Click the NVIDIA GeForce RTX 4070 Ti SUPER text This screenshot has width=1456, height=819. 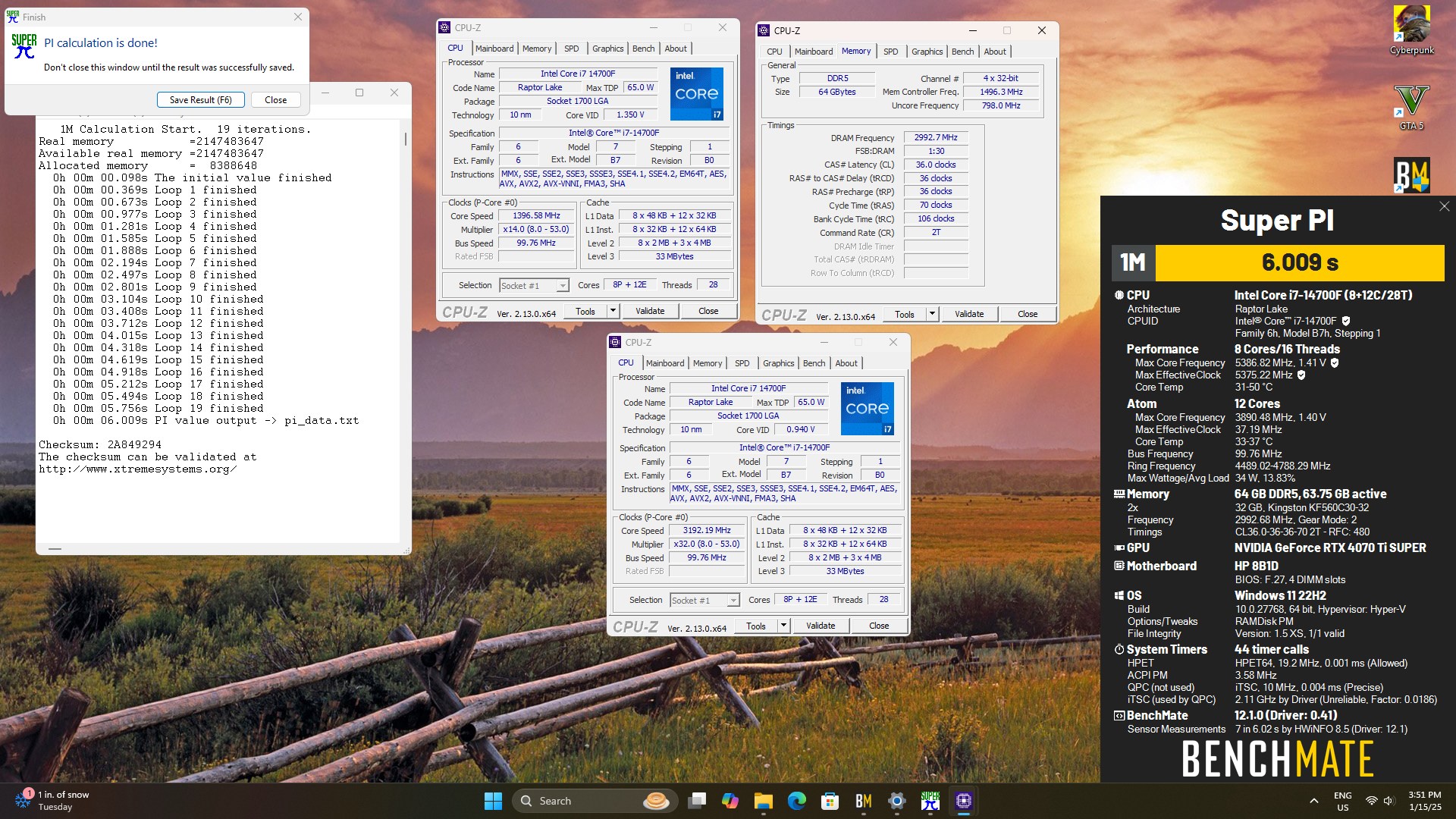click(1330, 548)
